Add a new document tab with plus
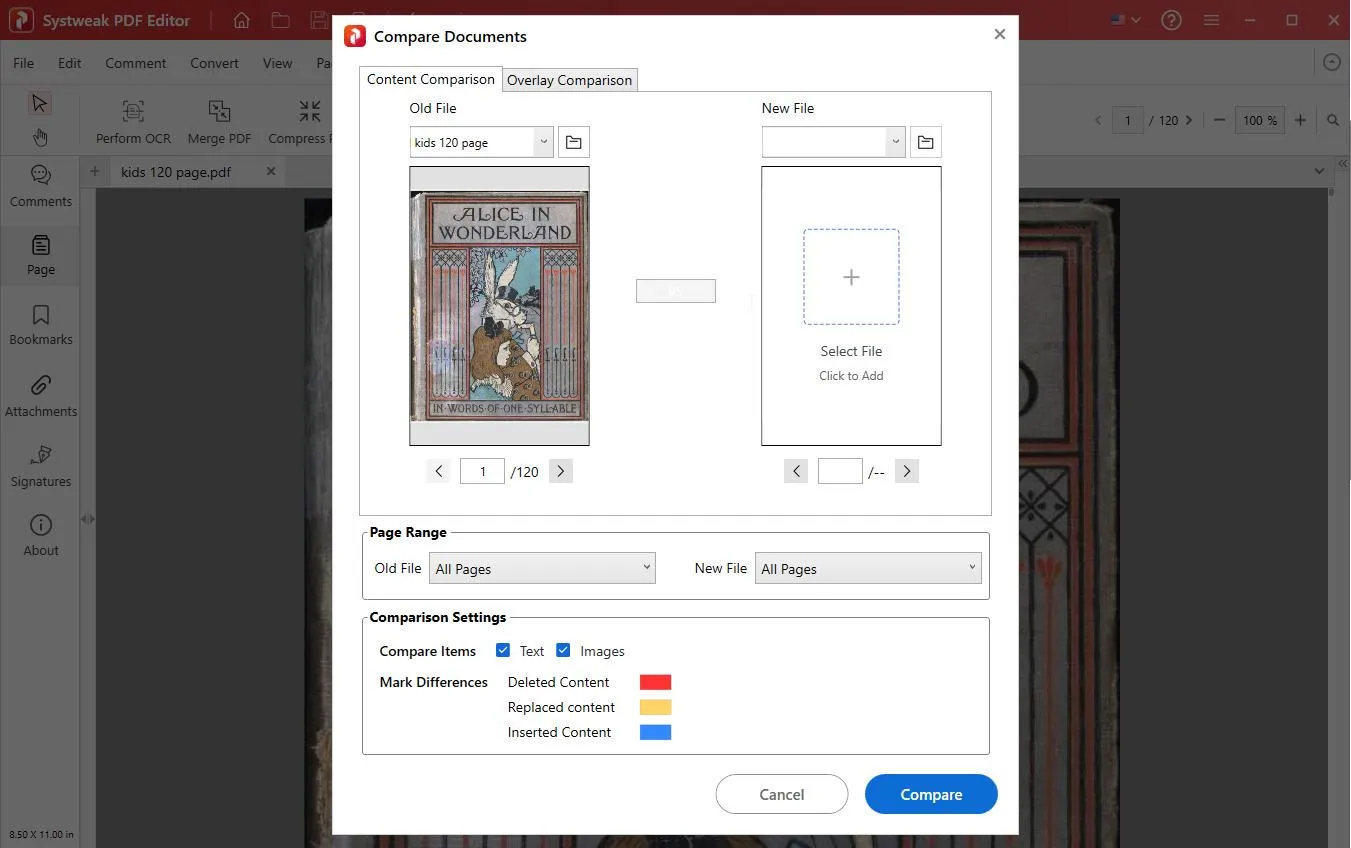 [95, 171]
